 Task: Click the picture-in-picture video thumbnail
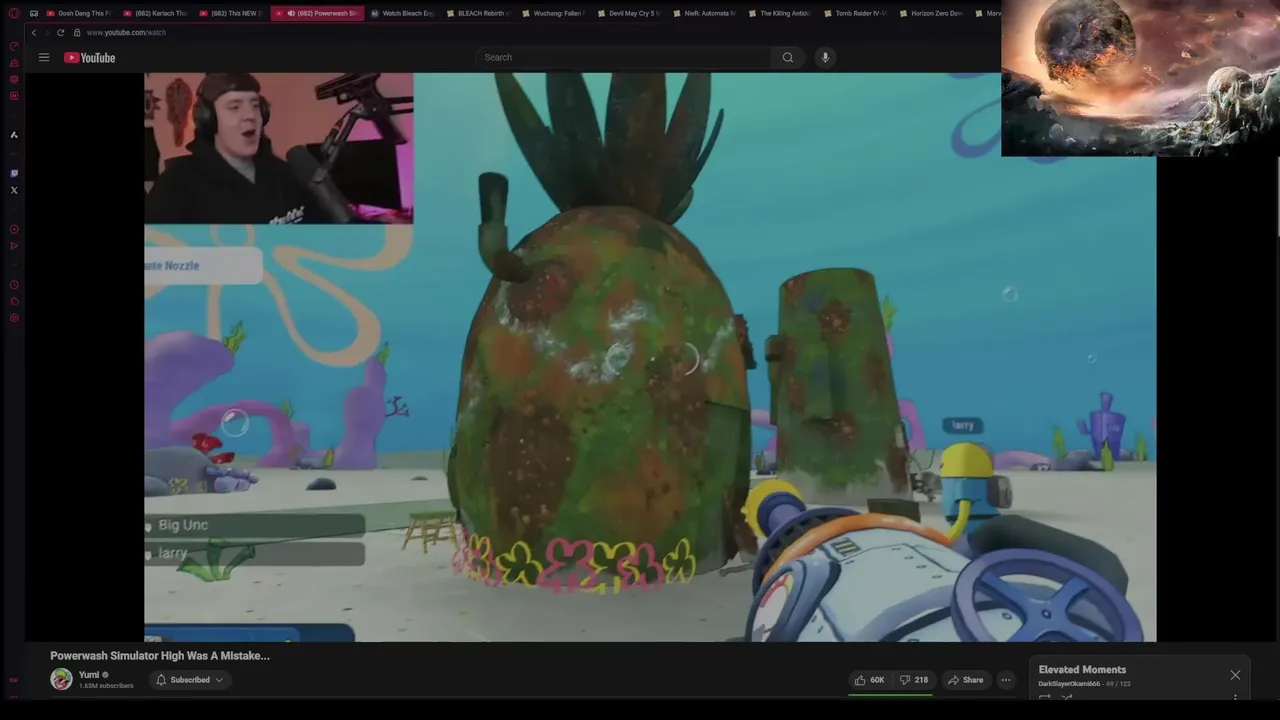(x=1139, y=78)
